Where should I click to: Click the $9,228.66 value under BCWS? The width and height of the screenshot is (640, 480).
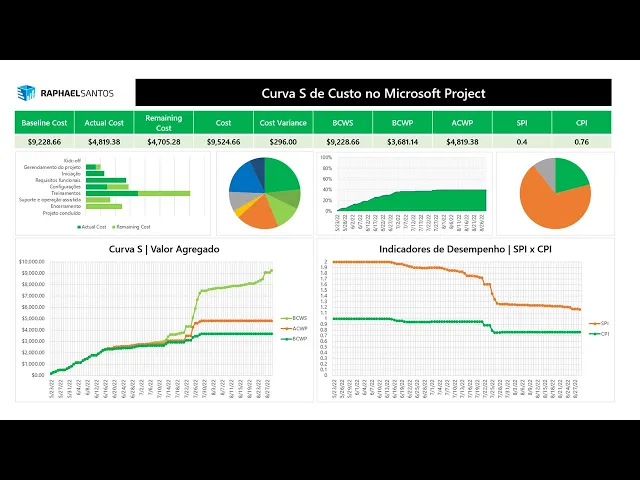[x=343, y=142]
